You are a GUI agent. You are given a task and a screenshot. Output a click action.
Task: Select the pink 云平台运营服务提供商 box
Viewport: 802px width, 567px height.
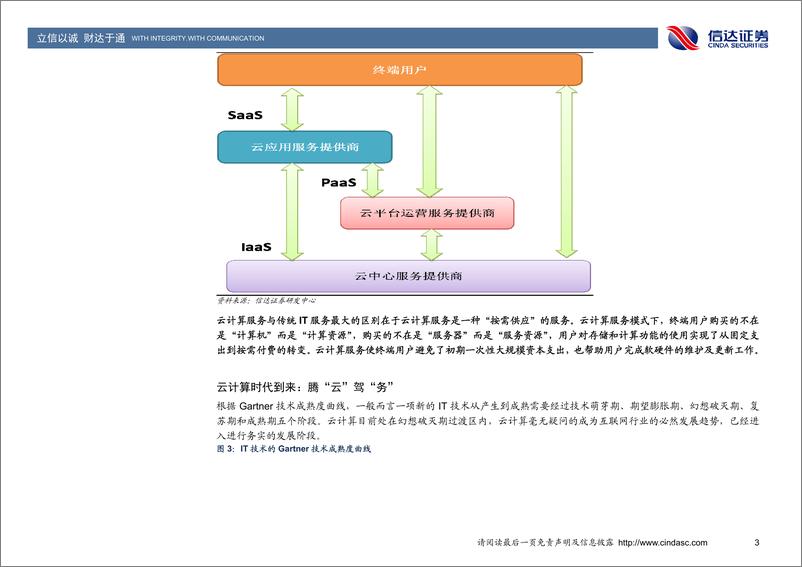[427, 213]
